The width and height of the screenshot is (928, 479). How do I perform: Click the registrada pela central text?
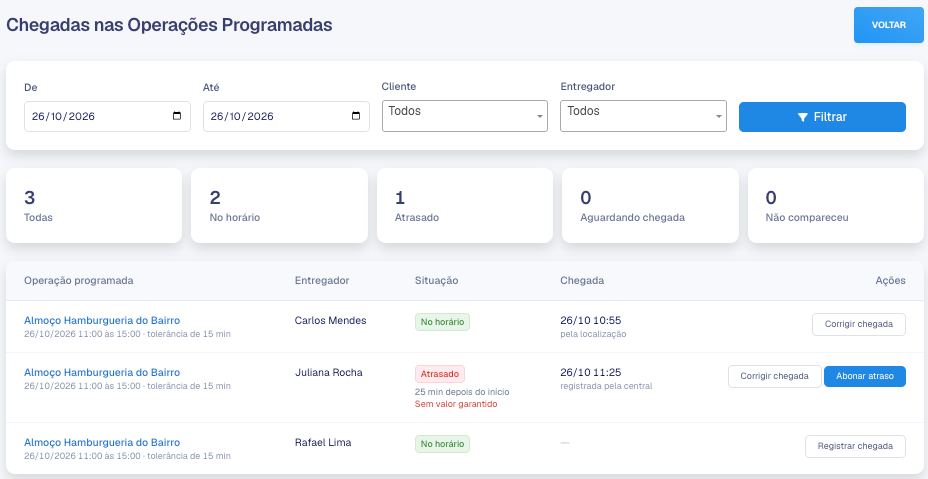point(606,386)
